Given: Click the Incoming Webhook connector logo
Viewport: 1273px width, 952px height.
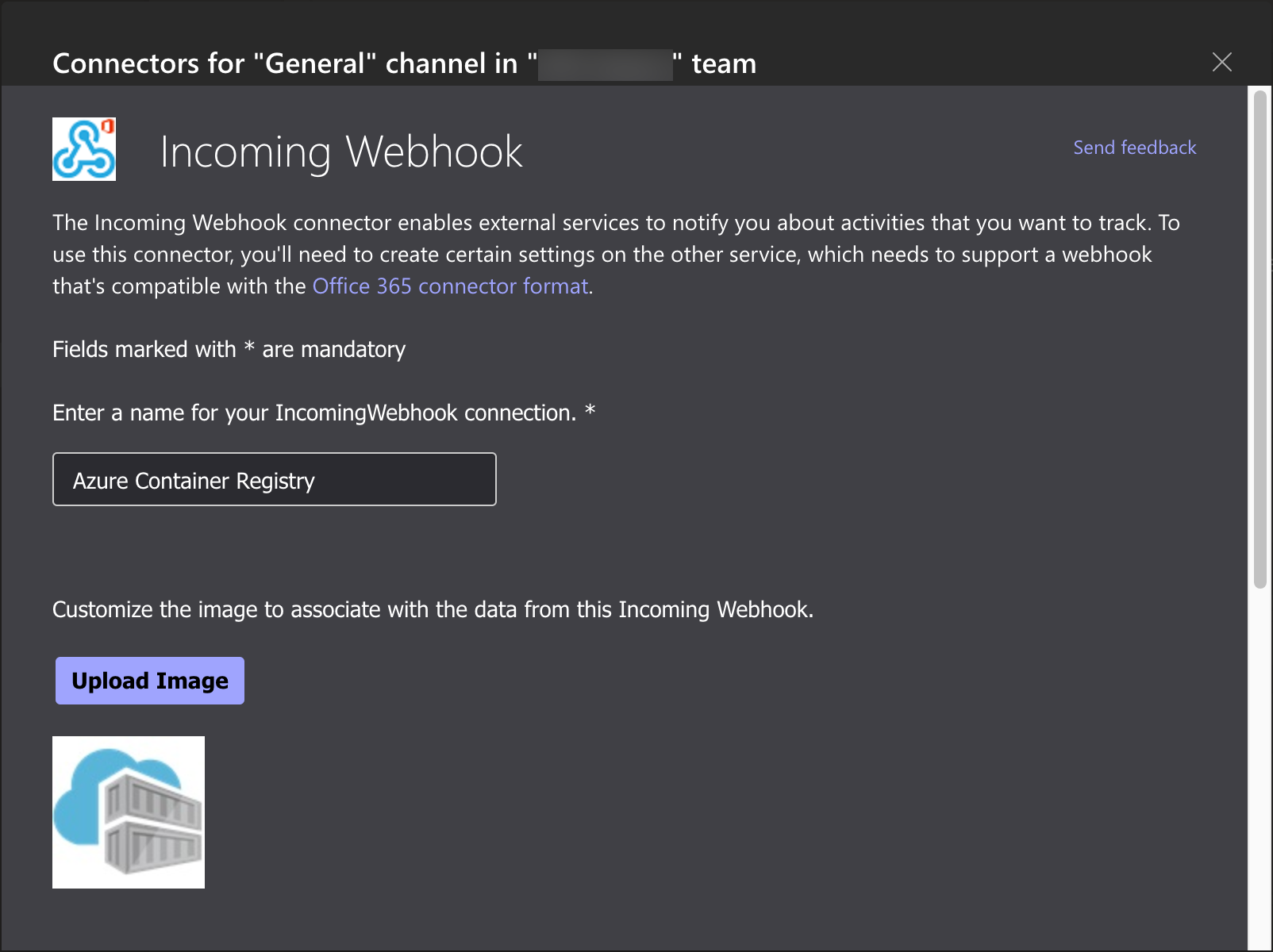Looking at the screenshot, I should 83,149.
